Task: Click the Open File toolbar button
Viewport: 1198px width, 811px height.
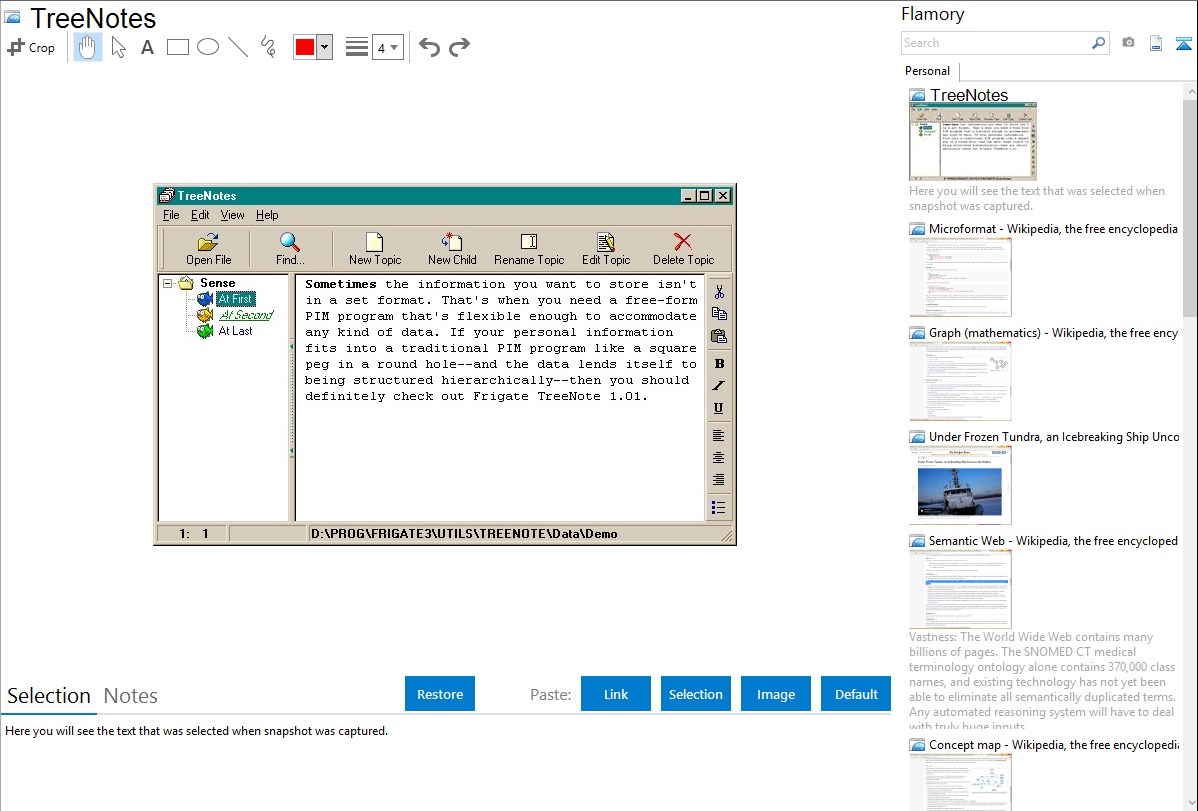Action: pos(208,249)
